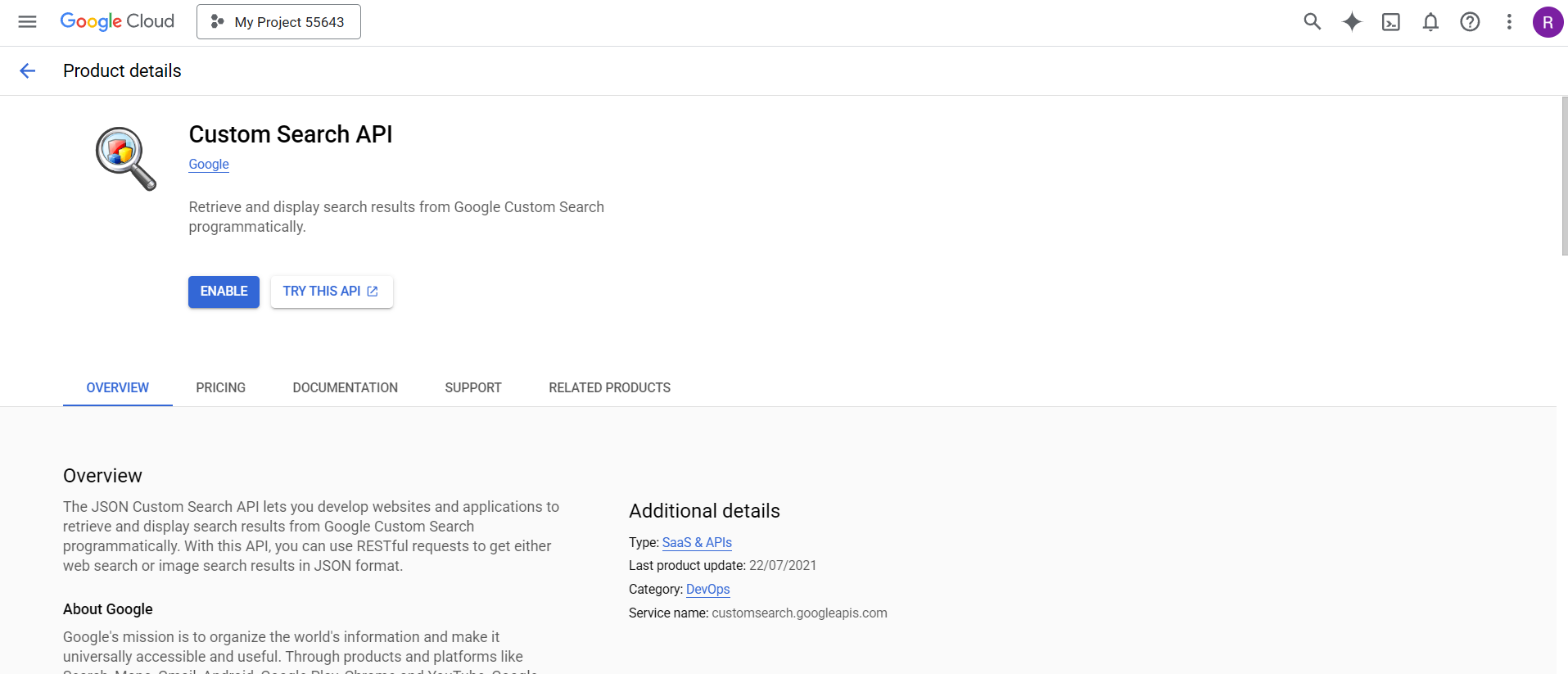The image size is (1568, 674).
Task: Open the search magnifier in top bar
Action: point(1313,21)
